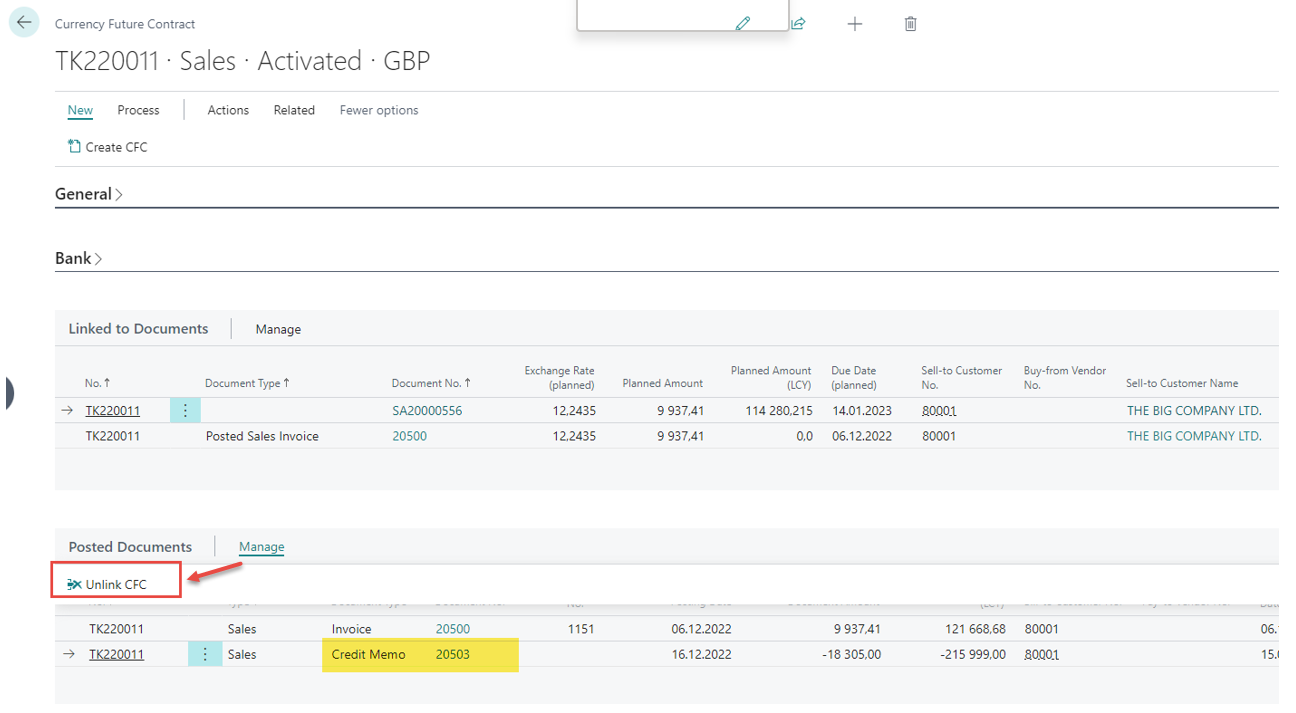Click the share icon in header

798,23
